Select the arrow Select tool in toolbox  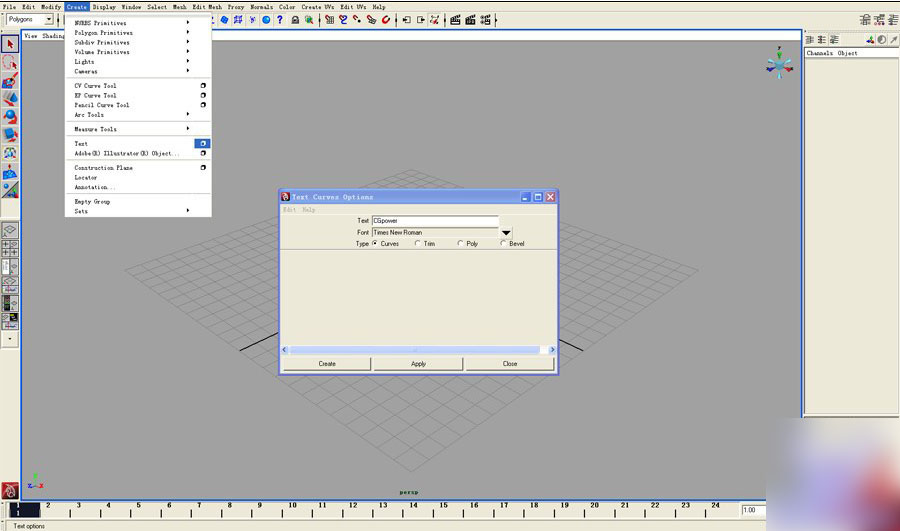click(10, 44)
